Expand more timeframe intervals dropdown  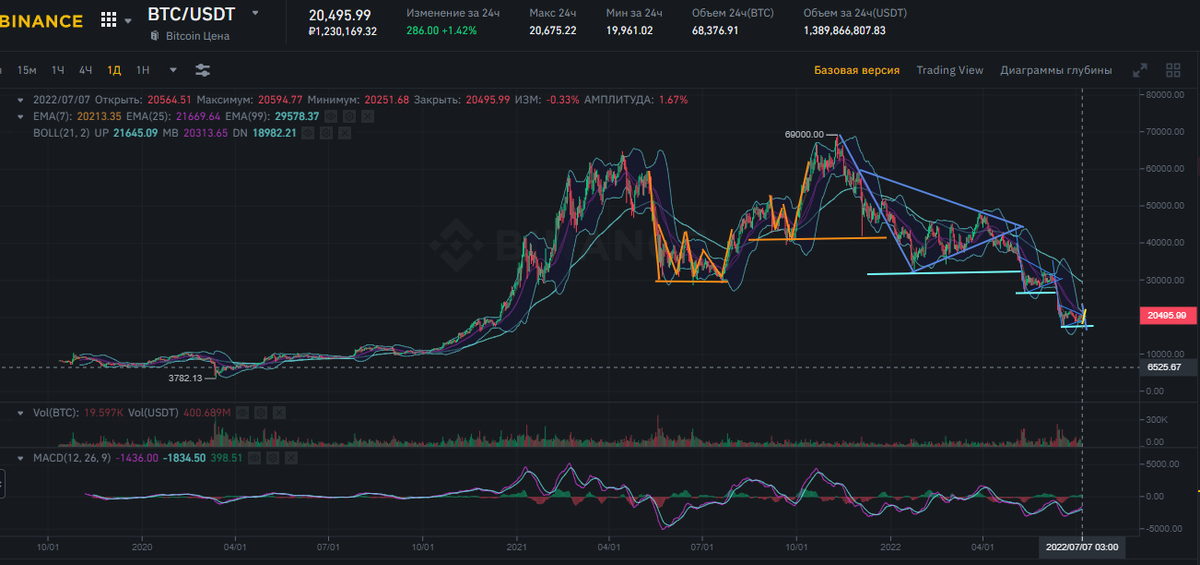coord(173,70)
